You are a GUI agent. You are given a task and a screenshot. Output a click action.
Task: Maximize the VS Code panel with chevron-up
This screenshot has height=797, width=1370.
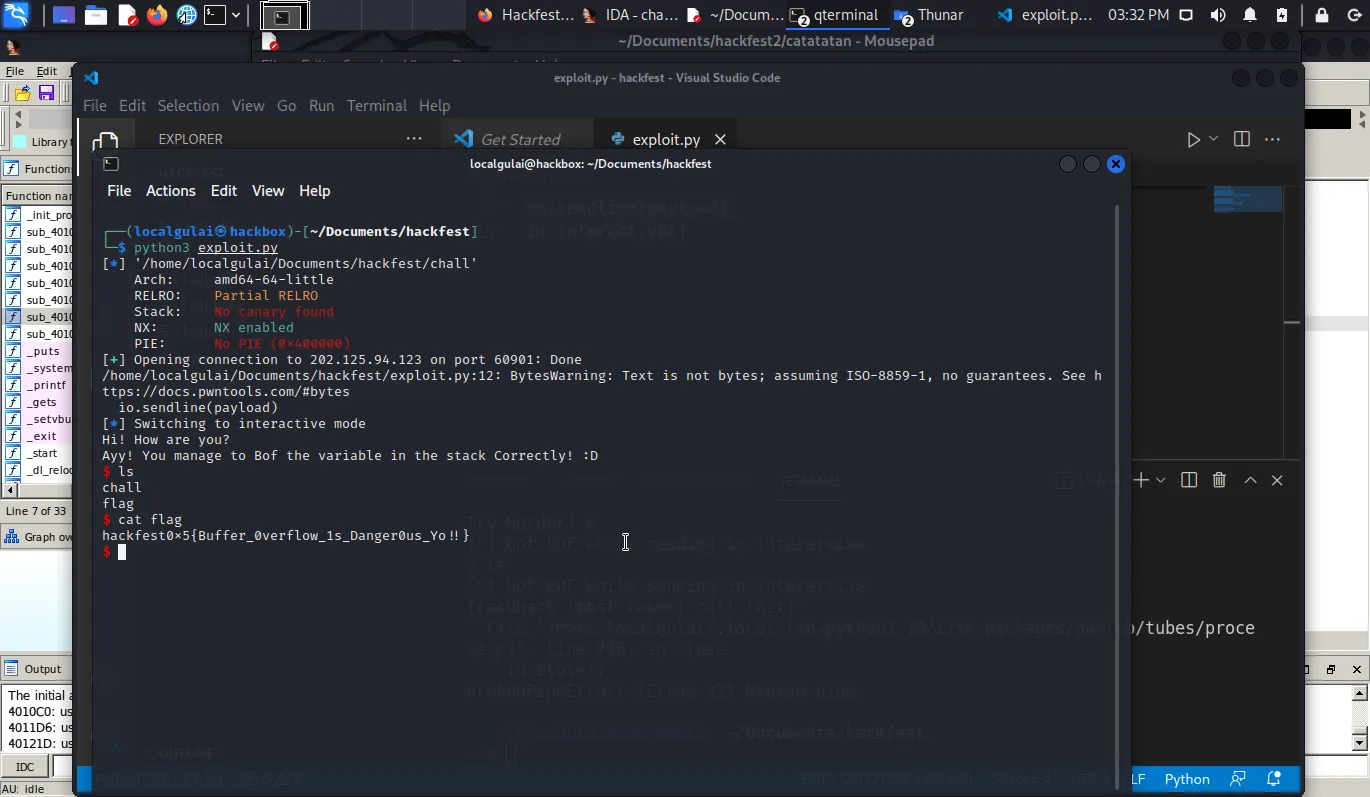tap(1250, 481)
